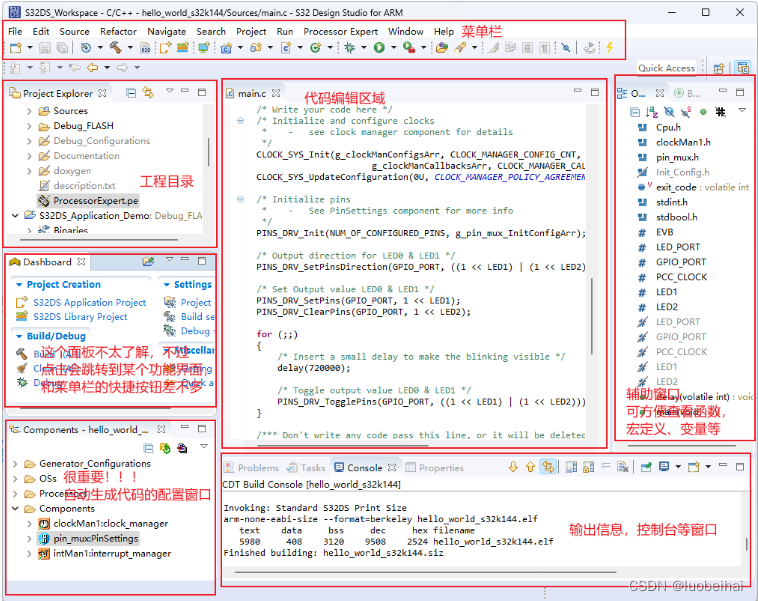This screenshot has height=601, width=758.
Task: Switch to the Tasks tab
Action: [x=306, y=468]
